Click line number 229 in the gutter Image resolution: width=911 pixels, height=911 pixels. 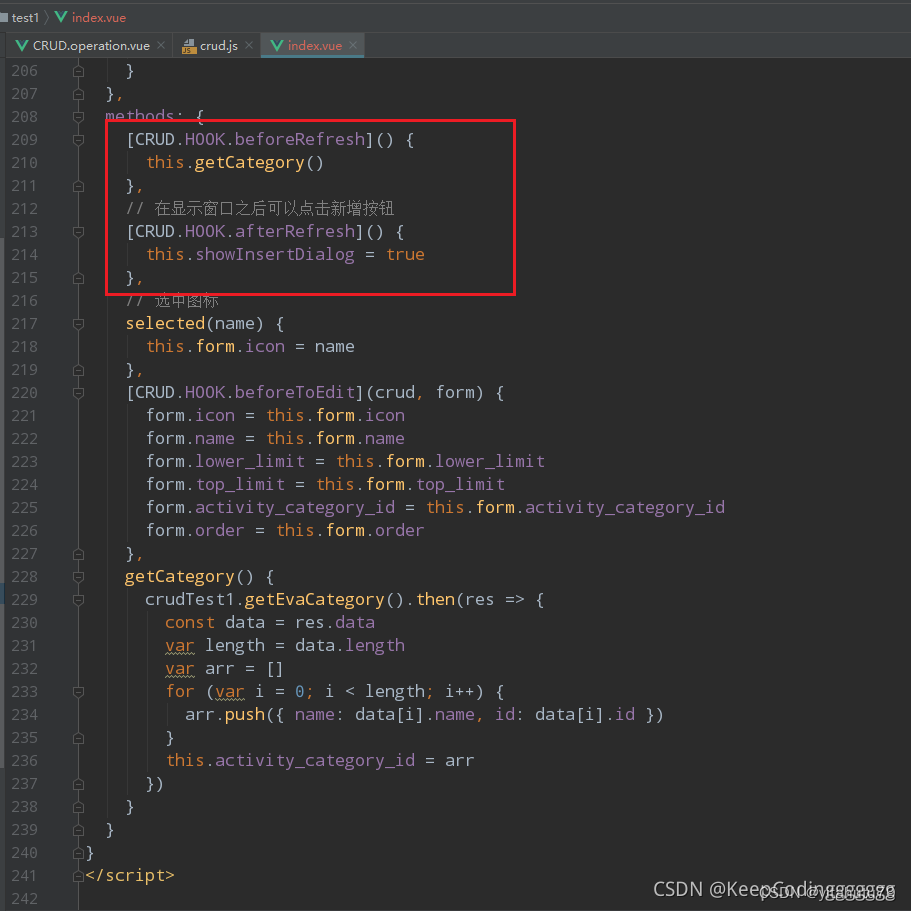click(x=24, y=600)
